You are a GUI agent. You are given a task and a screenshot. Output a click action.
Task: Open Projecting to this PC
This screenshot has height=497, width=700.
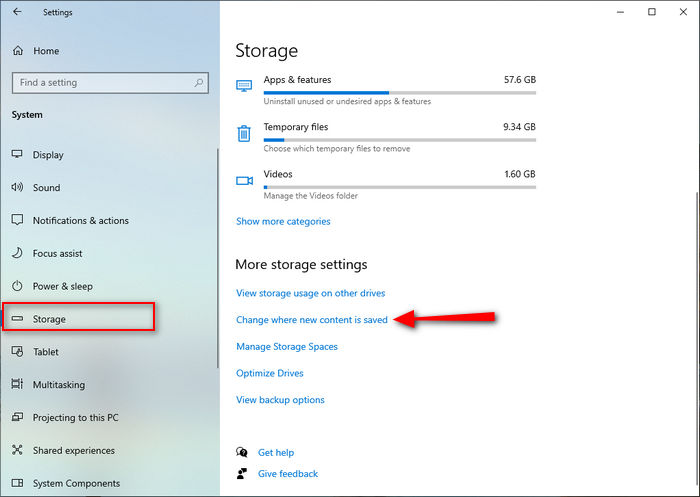(x=109, y=418)
